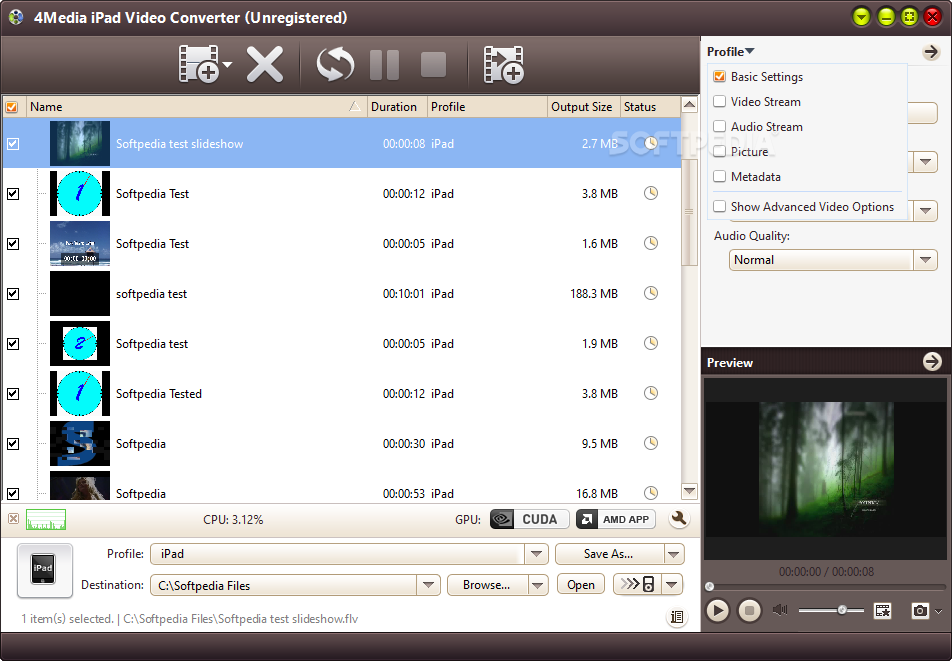Enable the Metadata option
The width and height of the screenshot is (952, 661).
(x=719, y=177)
